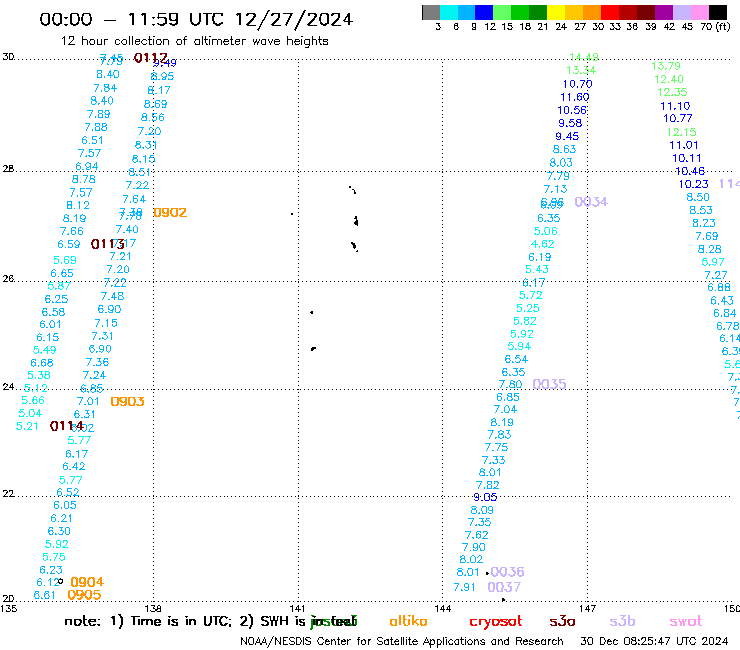Click the cyan swatch in the legend bar

click(x=449, y=12)
